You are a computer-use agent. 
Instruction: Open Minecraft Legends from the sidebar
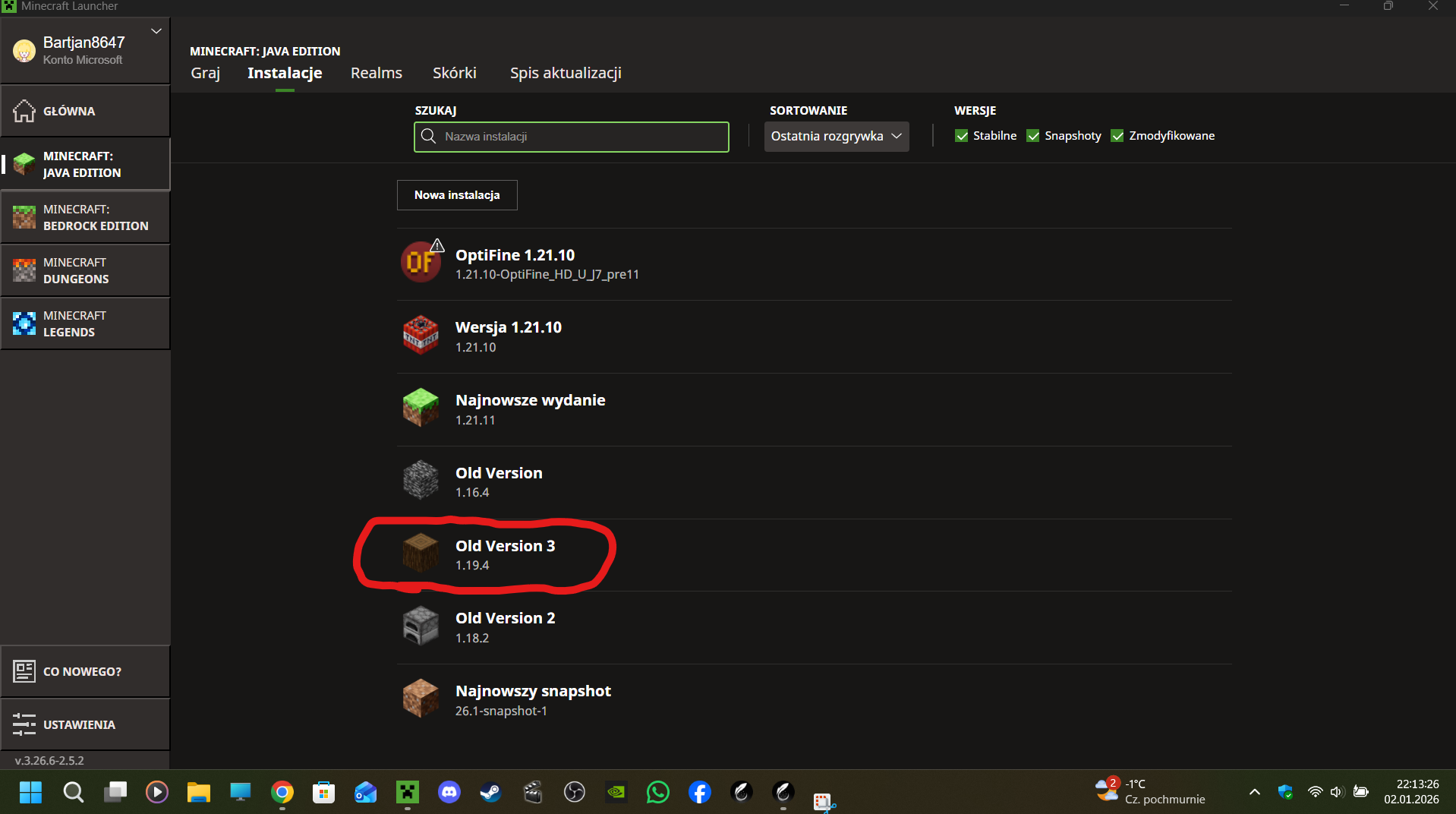[x=85, y=323]
